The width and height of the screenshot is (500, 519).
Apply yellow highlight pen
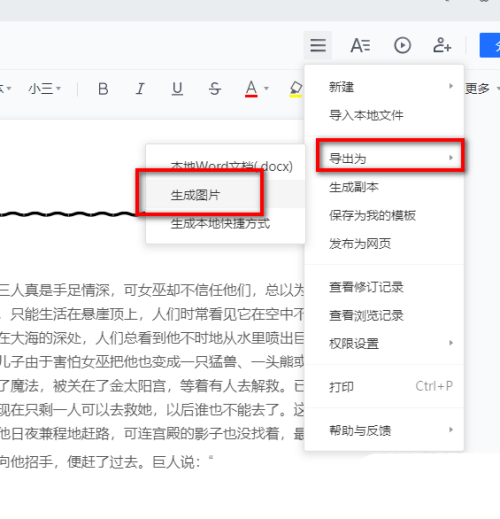[x=295, y=89]
